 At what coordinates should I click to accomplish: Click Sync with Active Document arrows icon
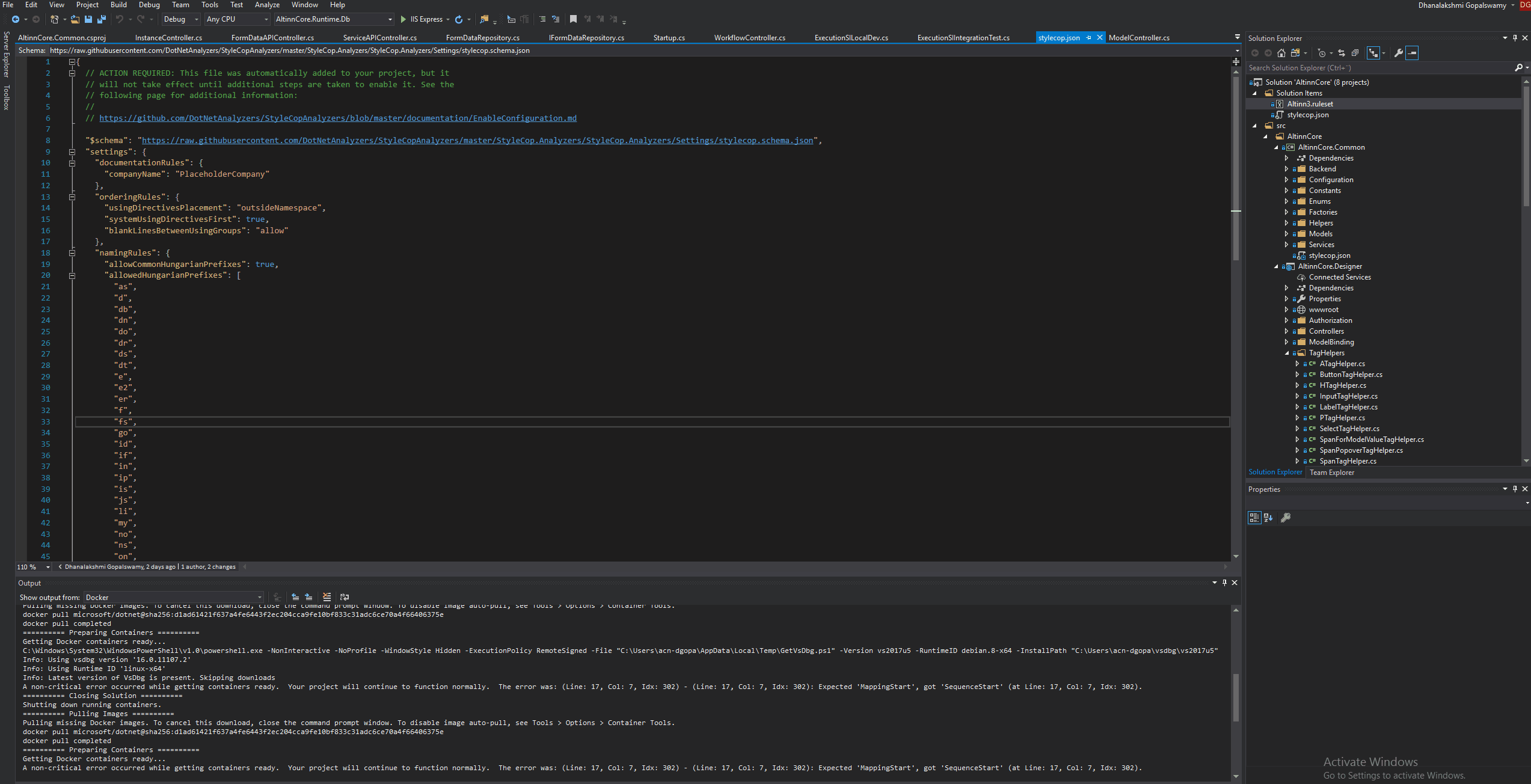click(1342, 53)
